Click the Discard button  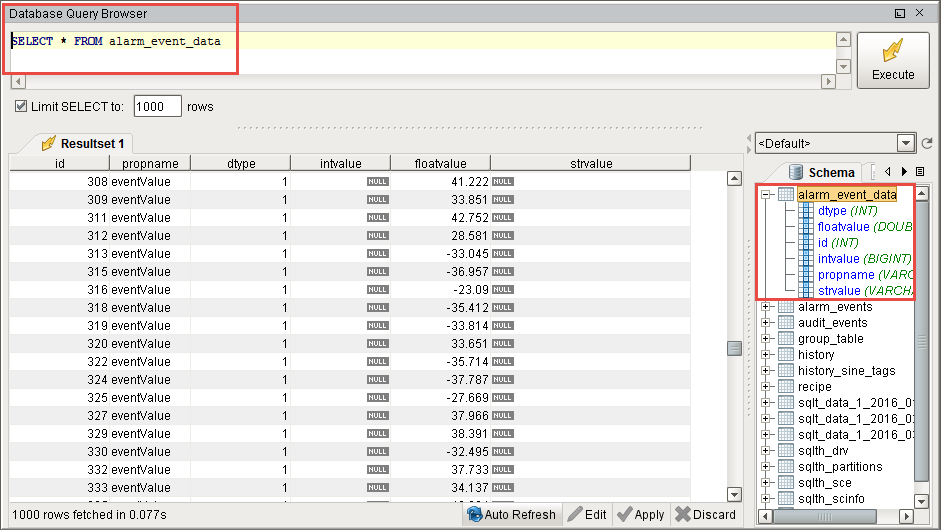(x=705, y=514)
